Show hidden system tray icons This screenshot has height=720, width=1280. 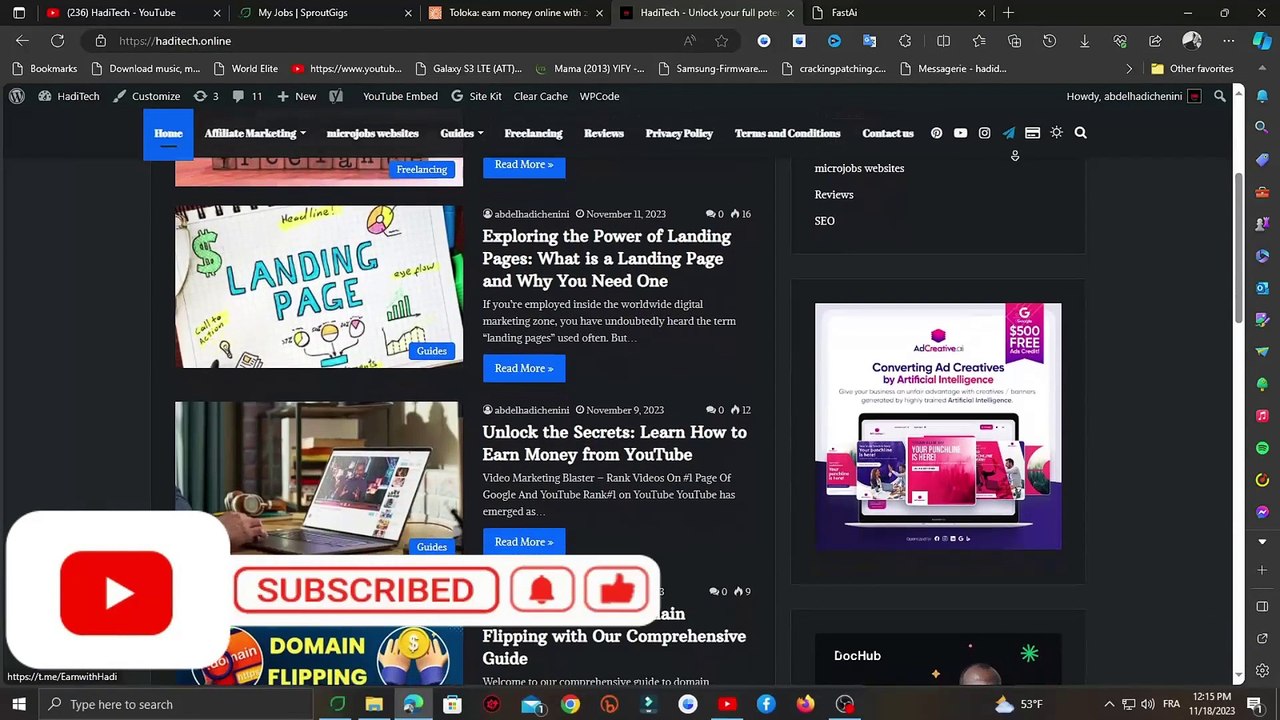pos(1109,704)
